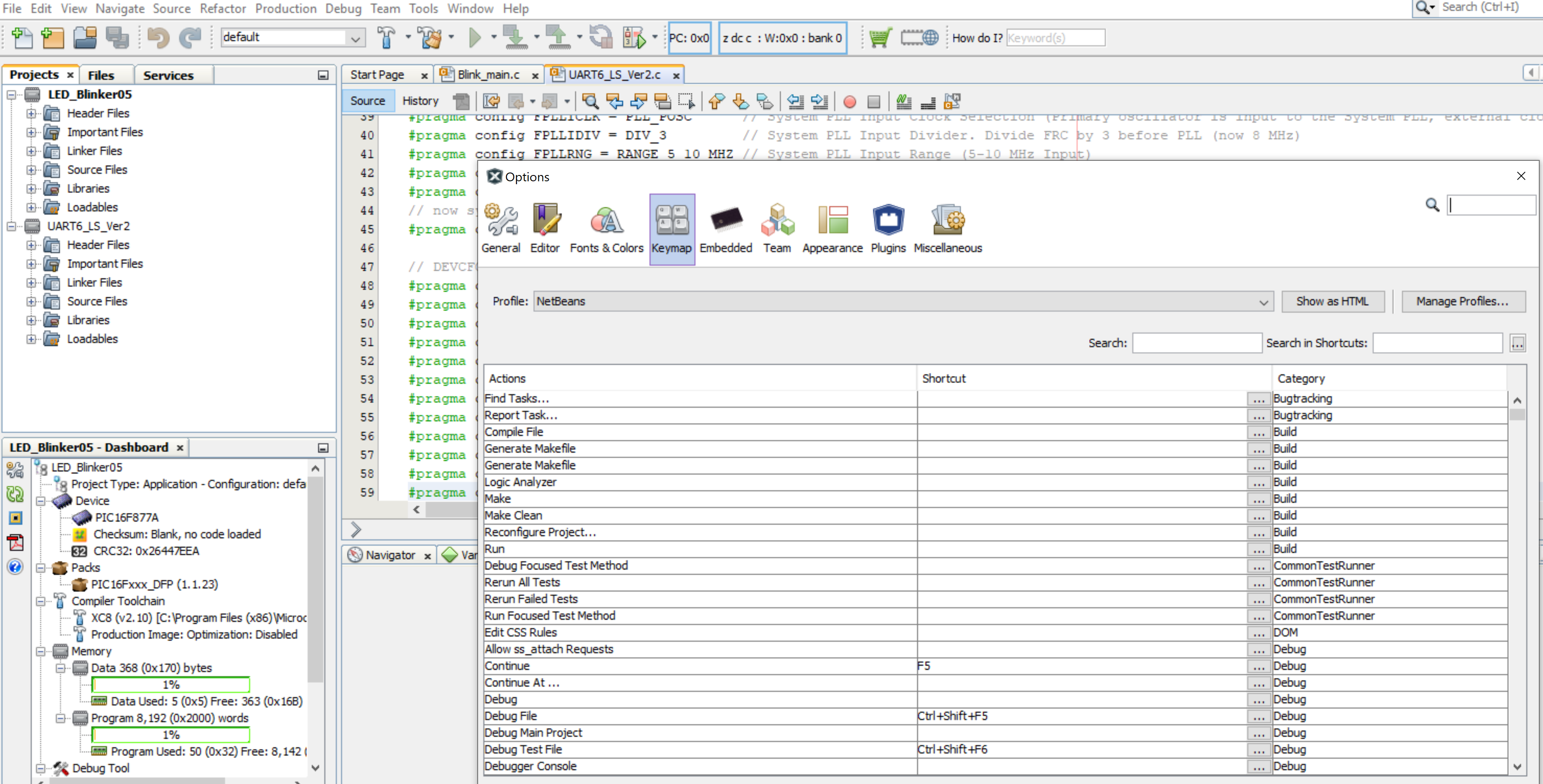Viewport: 1543px width, 784px height.
Task: Click the PDF datasheet icon in Dashboard
Action: point(15,542)
